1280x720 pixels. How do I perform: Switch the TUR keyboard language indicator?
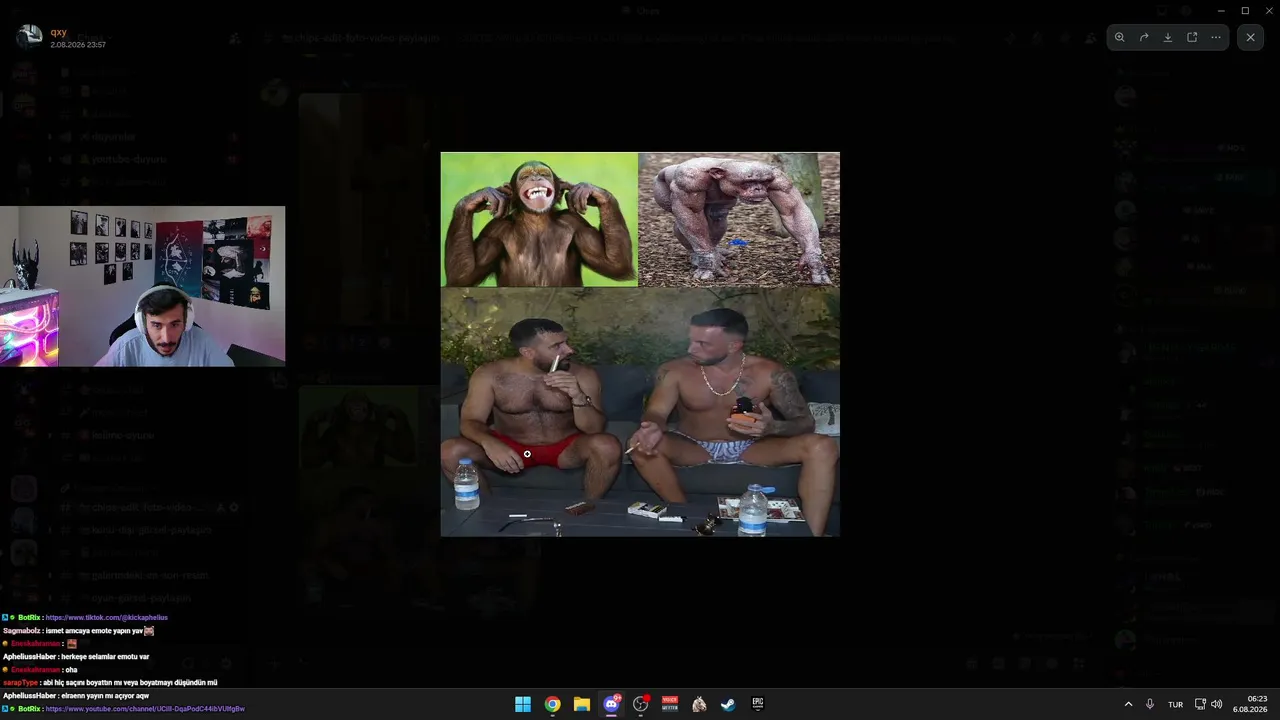[x=1176, y=704]
